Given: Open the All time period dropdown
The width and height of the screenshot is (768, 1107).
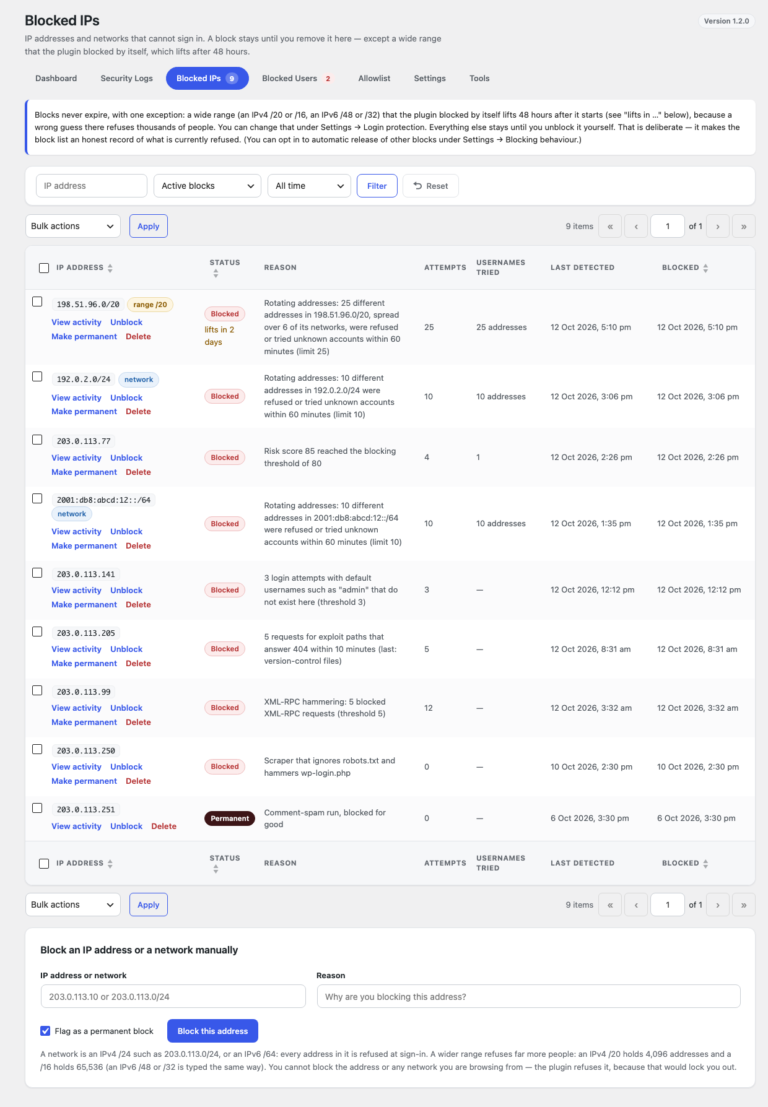Looking at the screenshot, I should [x=309, y=186].
